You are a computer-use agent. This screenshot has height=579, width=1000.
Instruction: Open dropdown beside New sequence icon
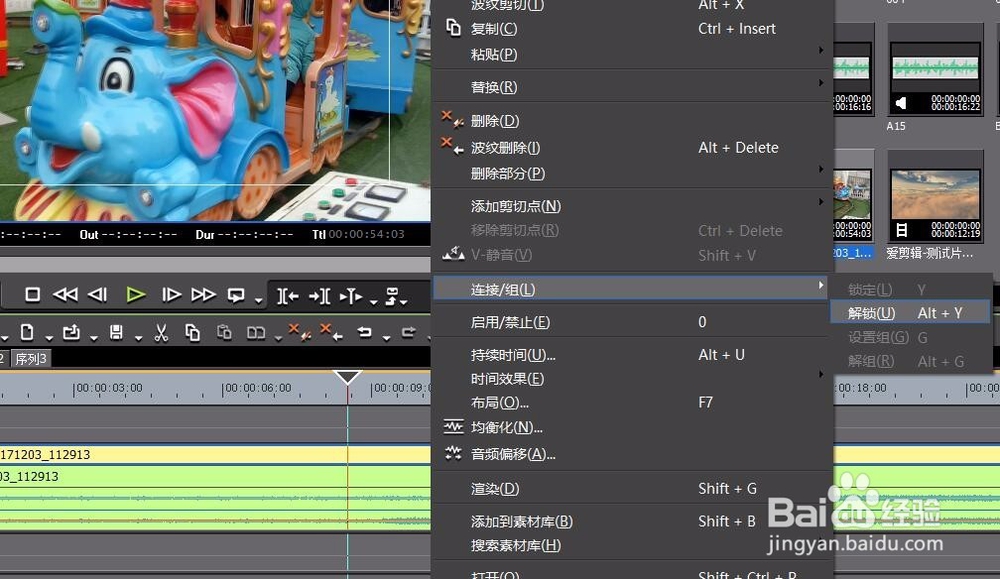(x=48, y=338)
